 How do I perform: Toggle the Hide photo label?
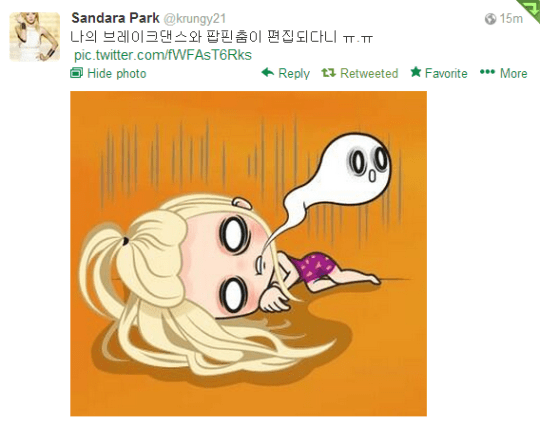(x=117, y=73)
